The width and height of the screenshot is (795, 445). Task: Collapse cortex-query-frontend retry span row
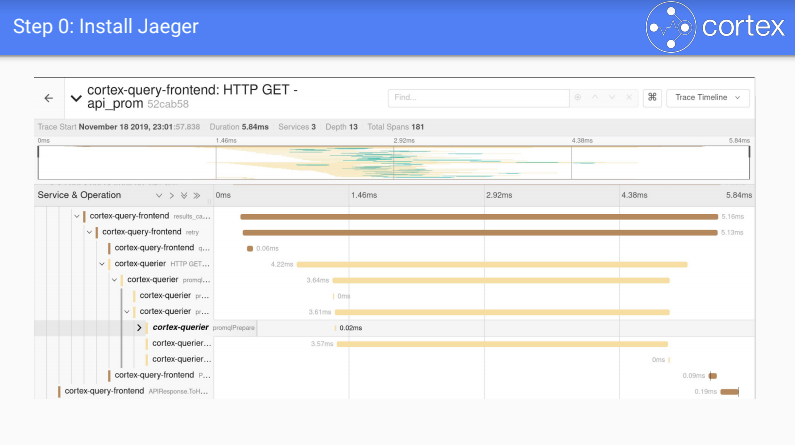[x=89, y=232]
